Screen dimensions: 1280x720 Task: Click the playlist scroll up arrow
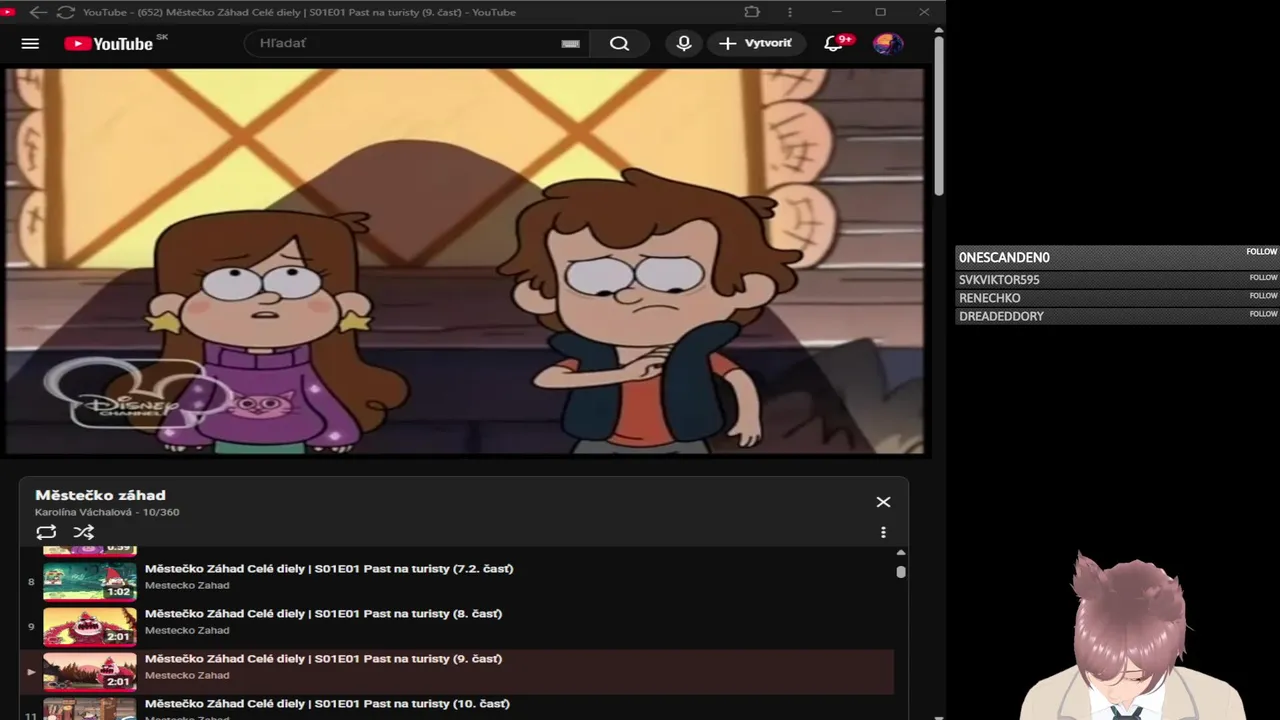pos(901,552)
